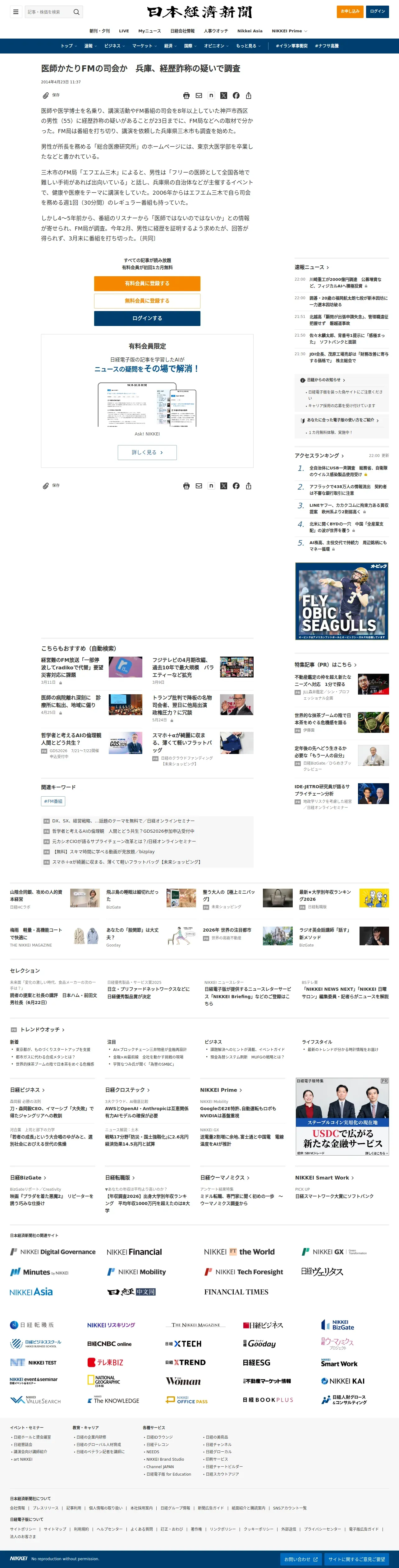Image resolution: width=399 pixels, height=1568 pixels.
Task: Open the Nikkei Asia menu item
Action: (x=250, y=30)
